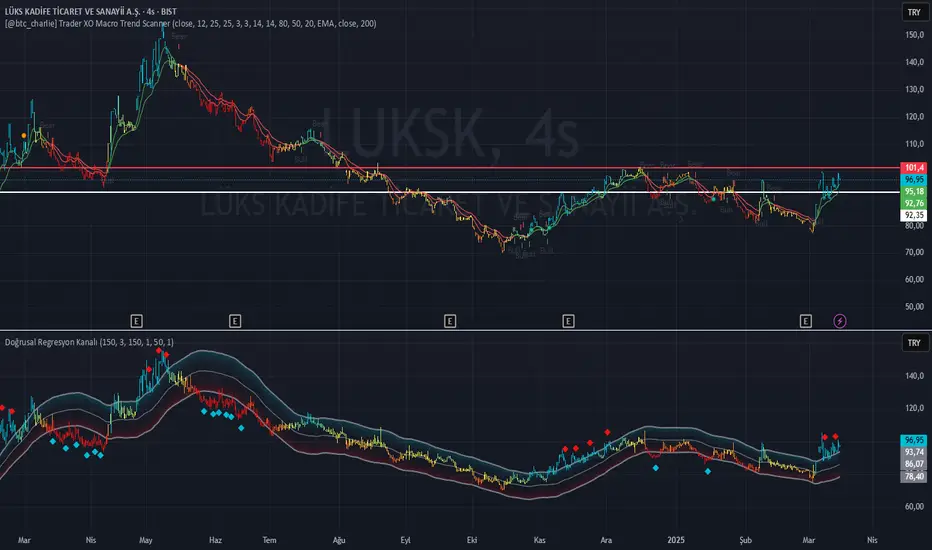The width and height of the screenshot is (932, 550).
Task: Click the 4s interval in the chart title
Action: click(150, 11)
